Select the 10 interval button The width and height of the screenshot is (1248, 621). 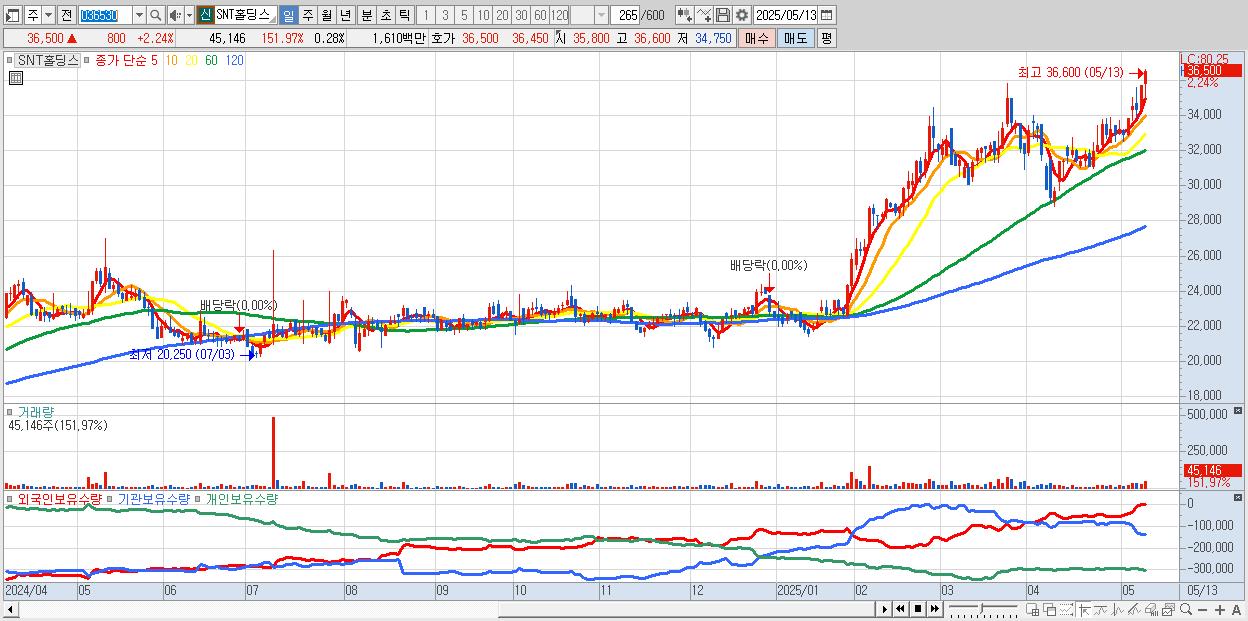click(x=483, y=15)
